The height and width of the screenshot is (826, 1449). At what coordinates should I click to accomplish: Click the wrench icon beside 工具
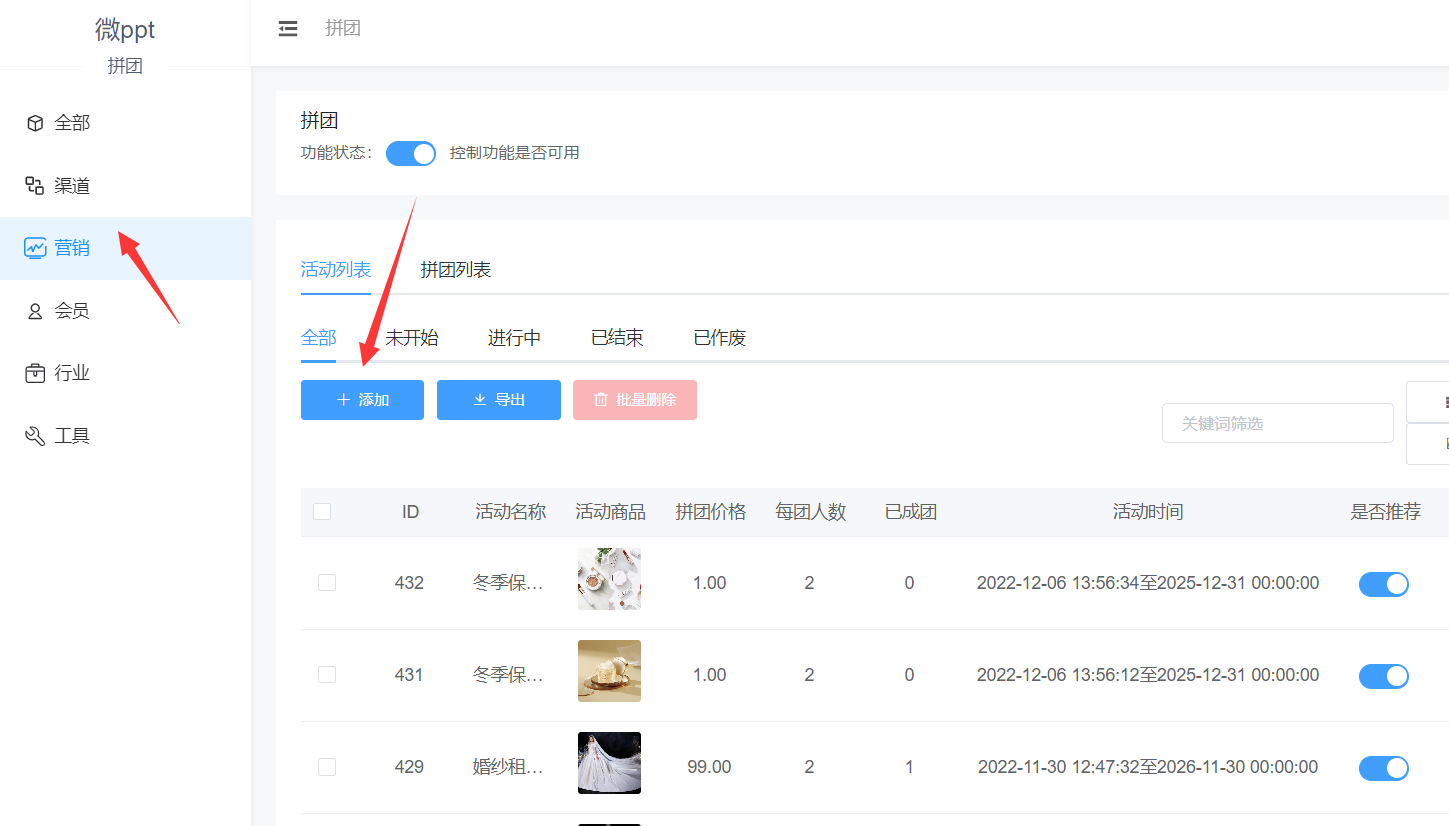35,436
